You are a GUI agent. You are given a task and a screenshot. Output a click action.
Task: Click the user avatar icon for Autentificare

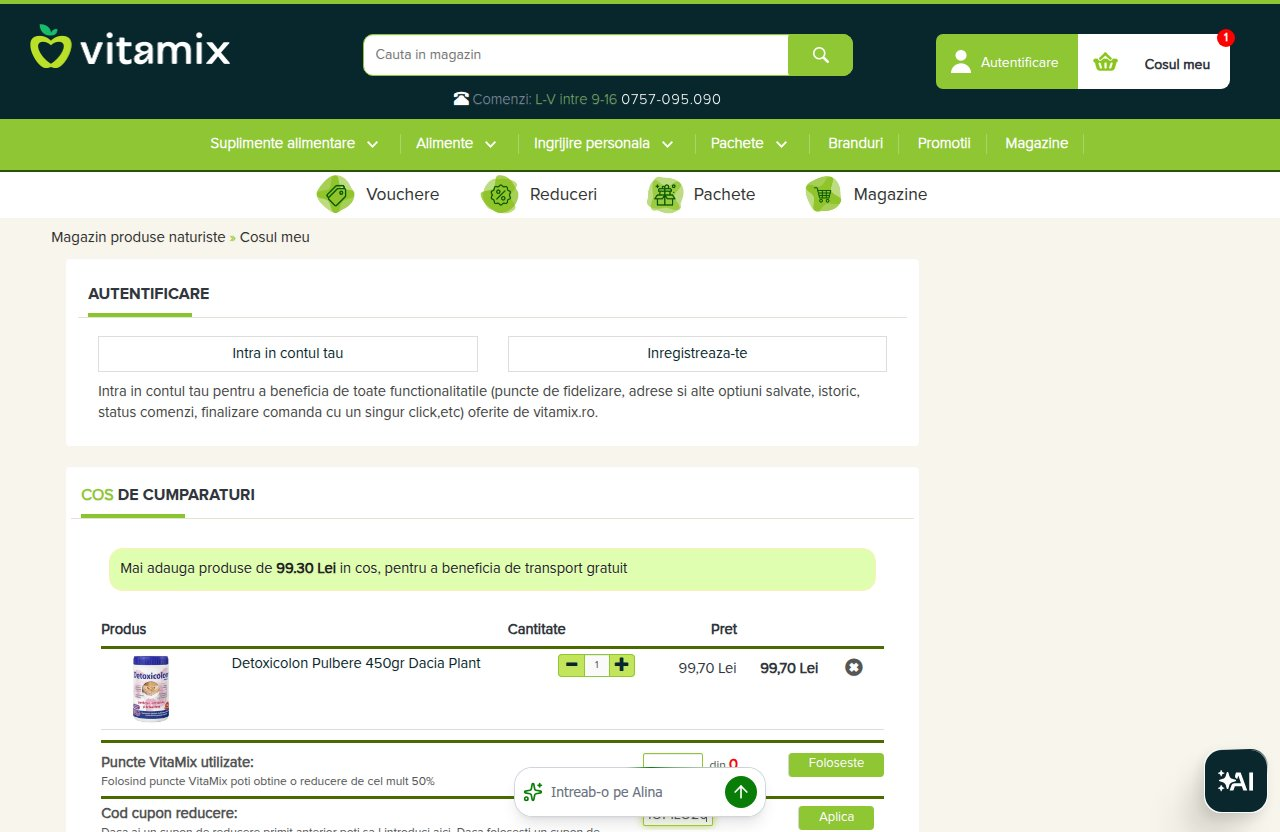pyautogui.click(x=961, y=62)
